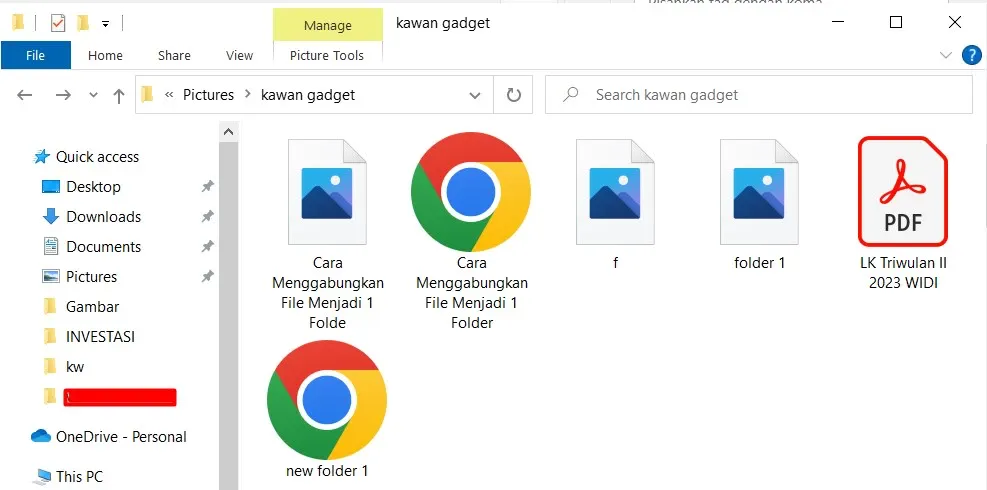This screenshot has height=490, width=987.
Task: Open the File ribbon tab
Action: (35, 55)
